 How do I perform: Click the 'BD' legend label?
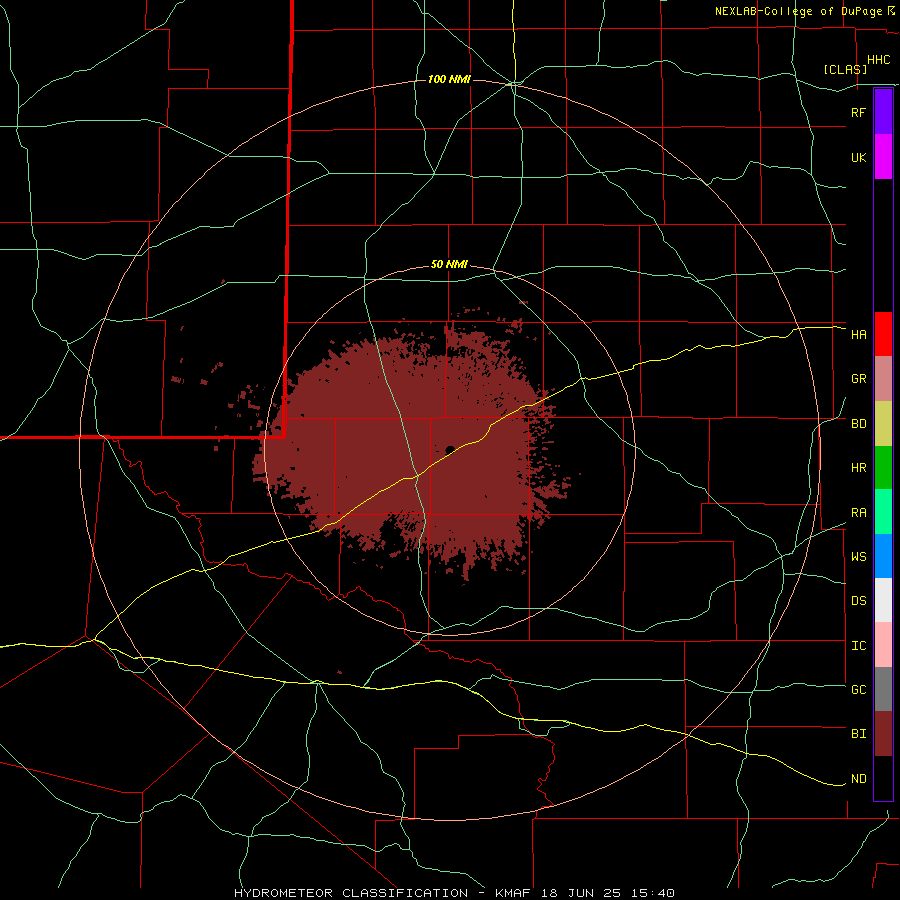(x=859, y=424)
